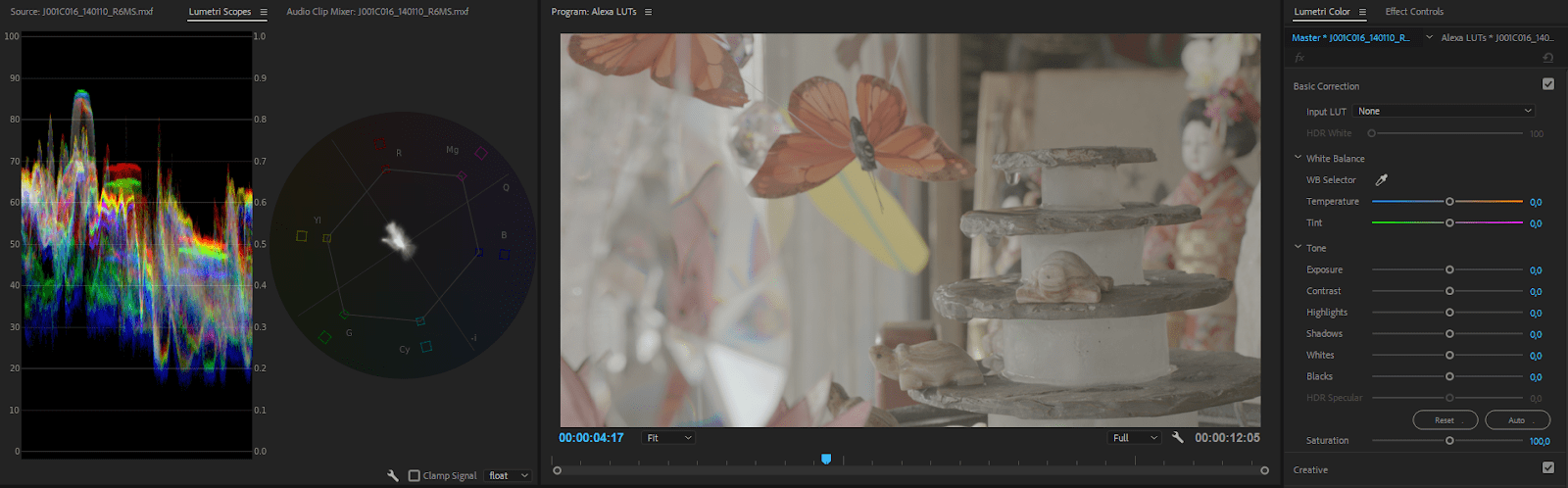
Task: Click the reset effect arrow icon
Action: pyautogui.click(x=1548, y=58)
